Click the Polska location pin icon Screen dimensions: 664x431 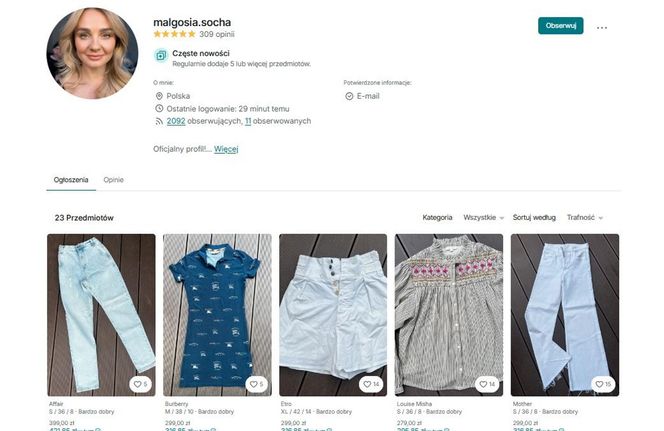[159, 96]
